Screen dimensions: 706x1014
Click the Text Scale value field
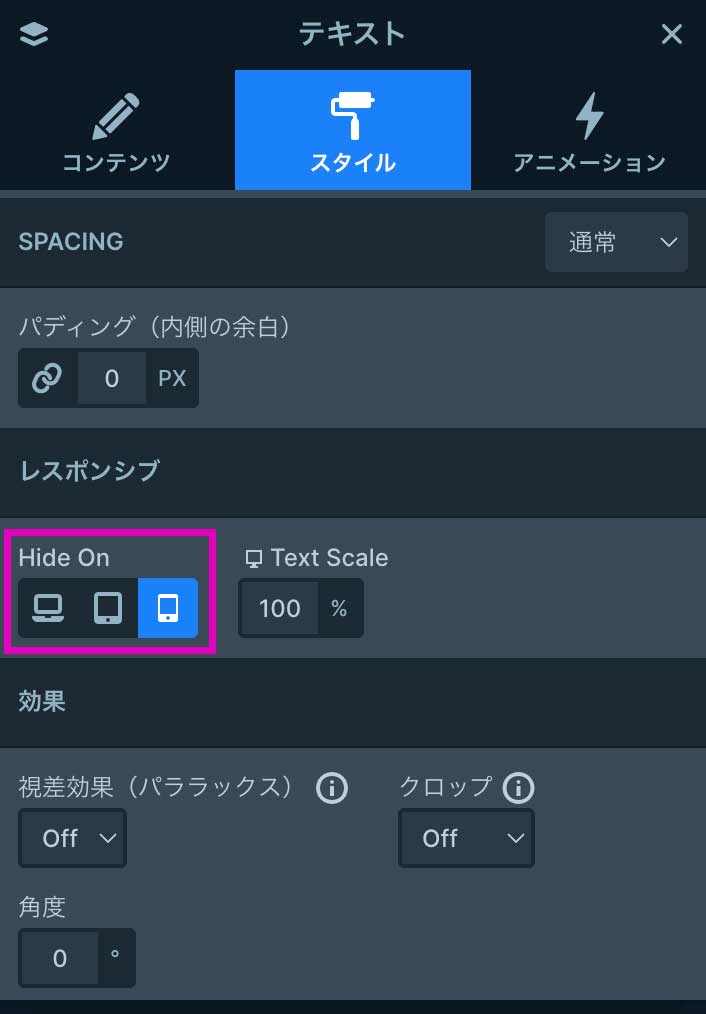tap(279, 608)
